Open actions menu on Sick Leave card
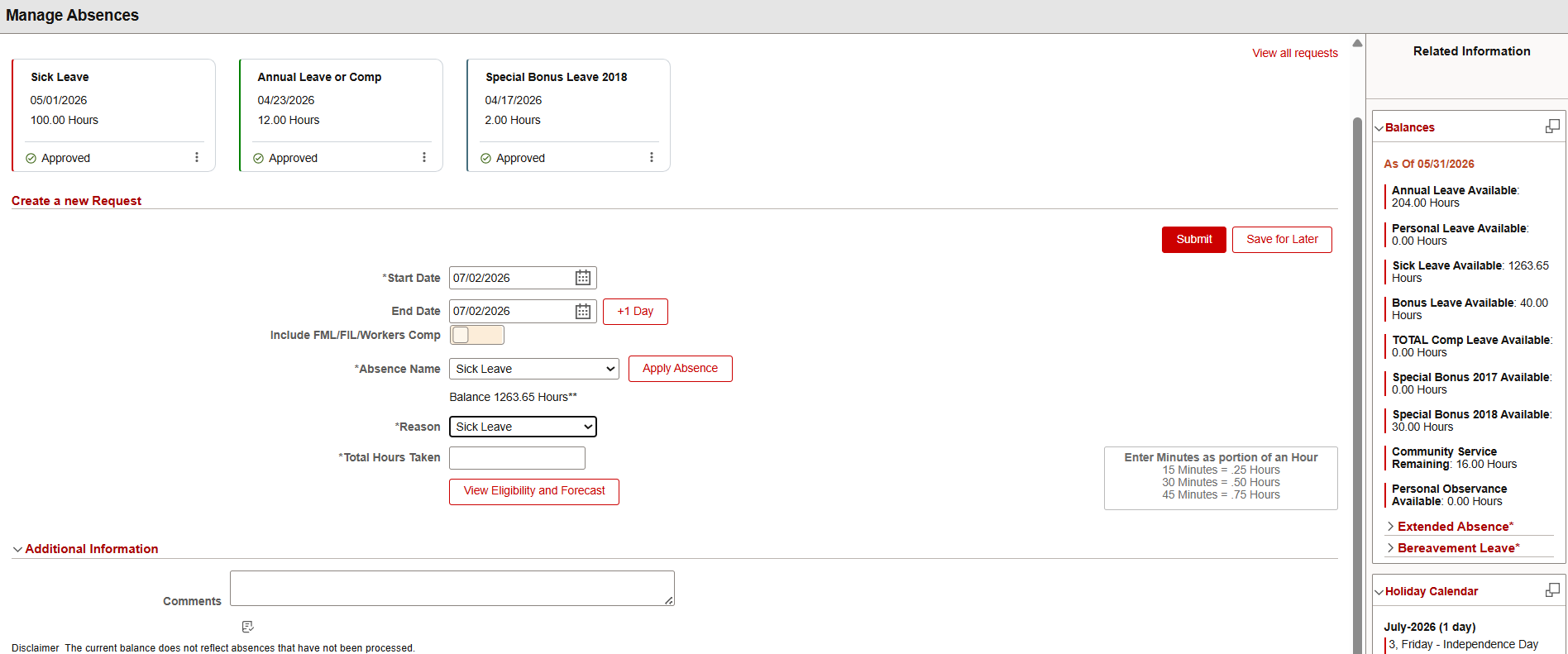 click(197, 157)
